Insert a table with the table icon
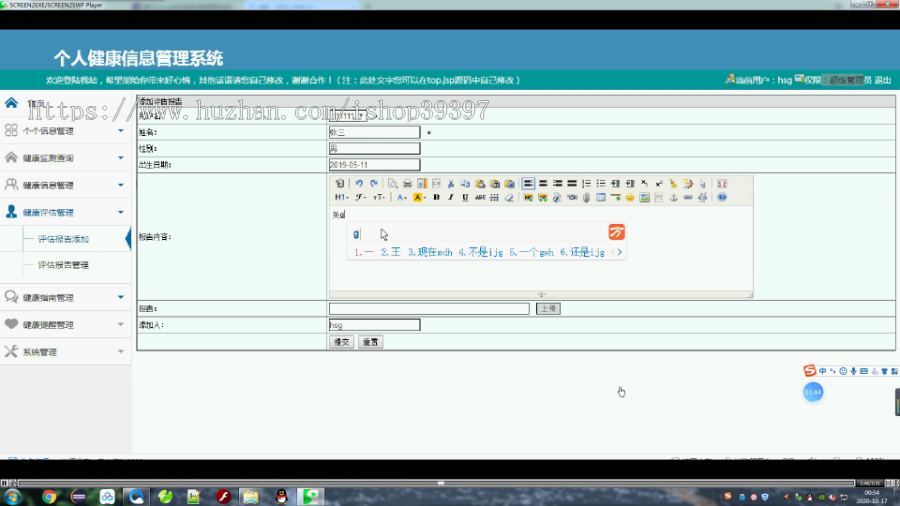Screen dimensions: 900x506 pyautogui.click(x=600, y=197)
